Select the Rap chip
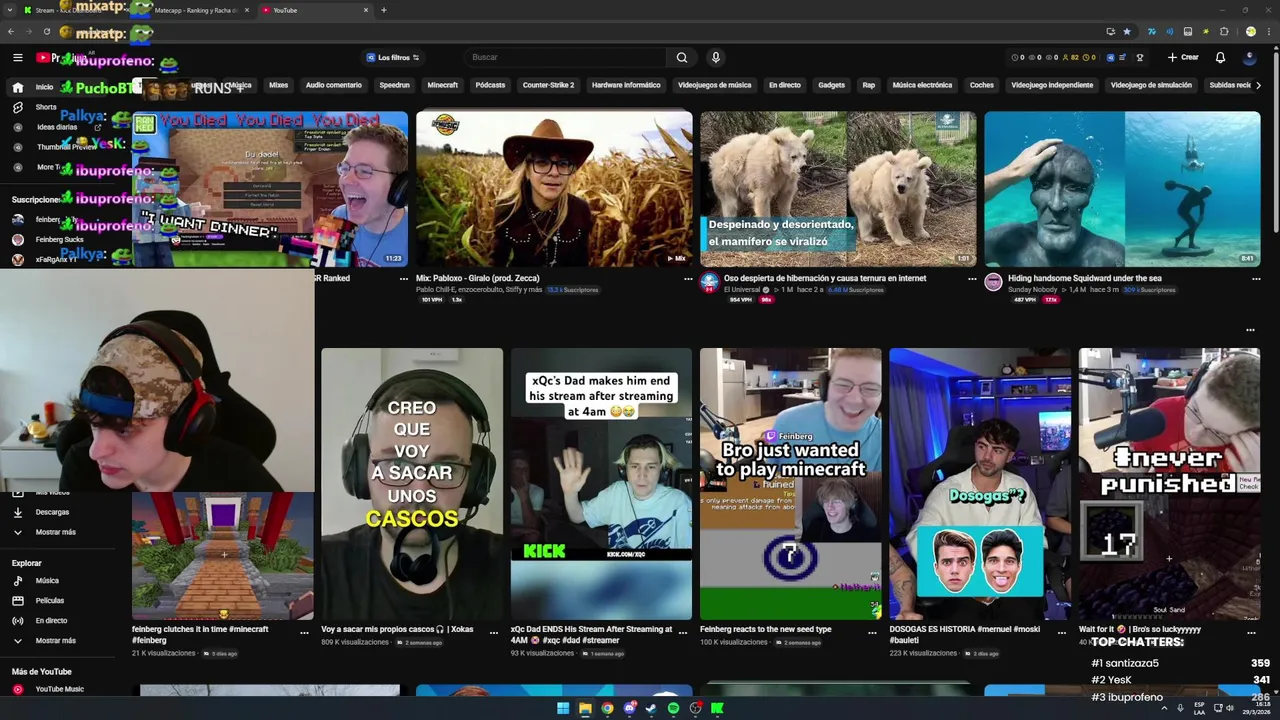The image size is (1280, 720). point(868,85)
